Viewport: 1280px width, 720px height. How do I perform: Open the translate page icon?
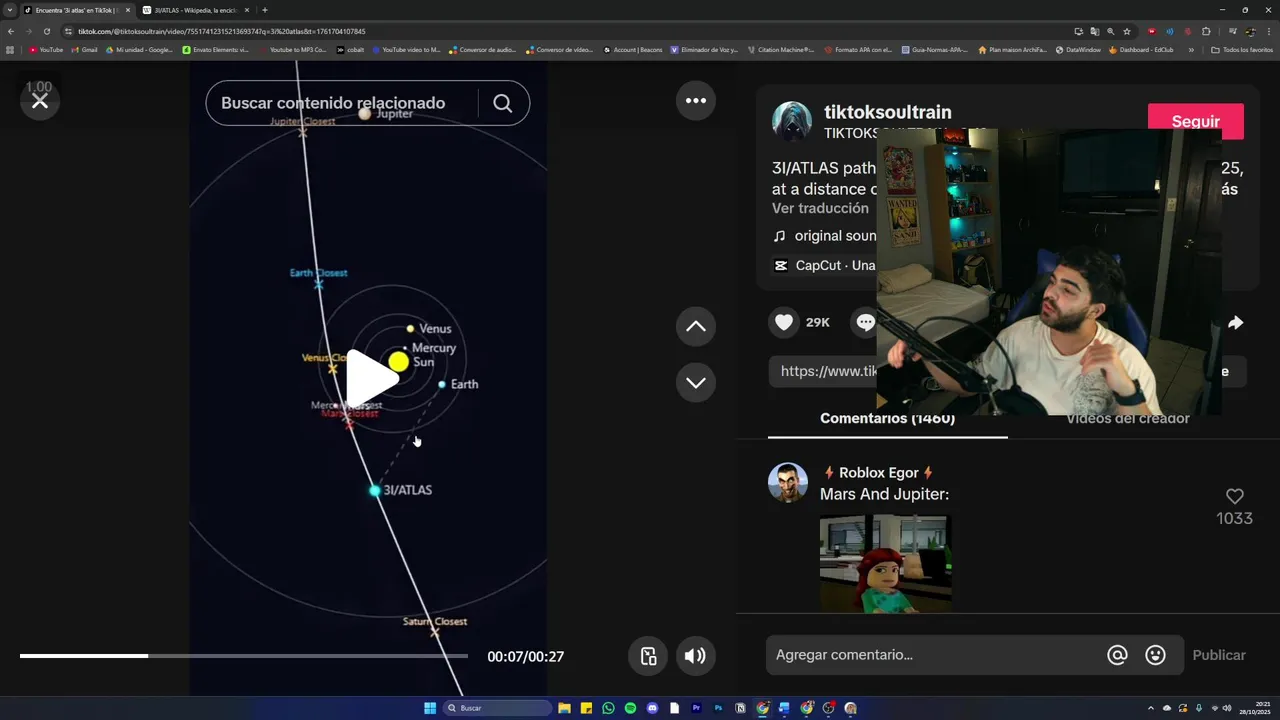pyautogui.click(x=1095, y=31)
